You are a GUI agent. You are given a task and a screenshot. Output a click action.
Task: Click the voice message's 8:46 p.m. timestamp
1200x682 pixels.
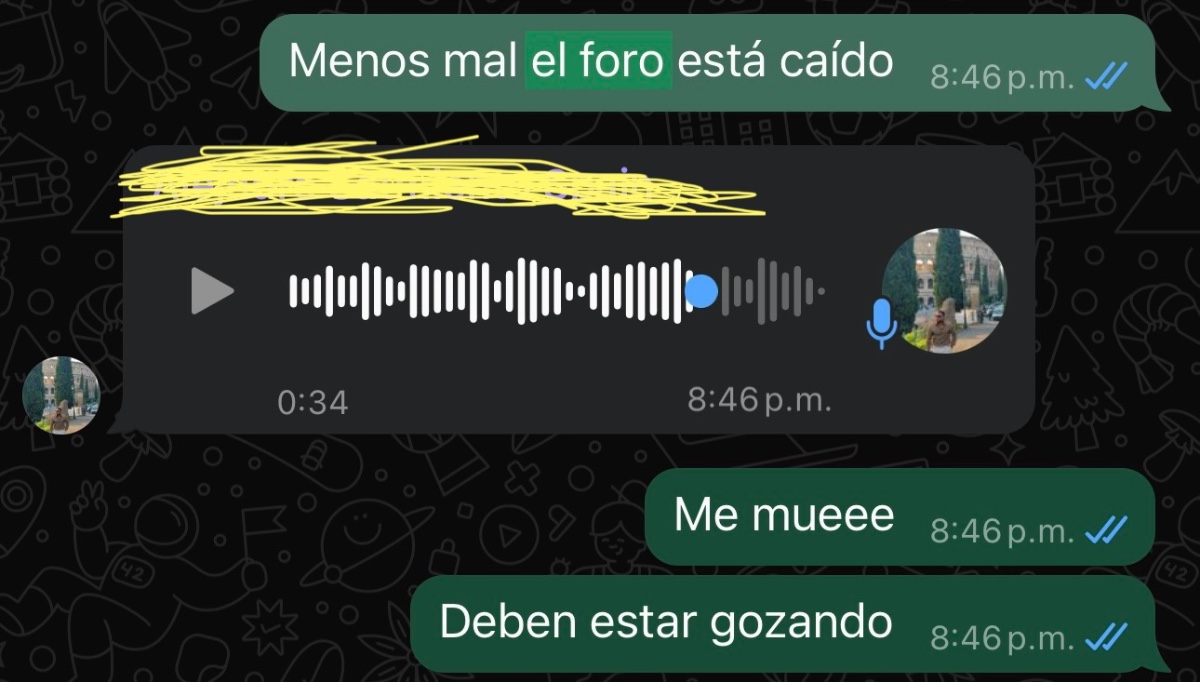[x=759, y=401]
